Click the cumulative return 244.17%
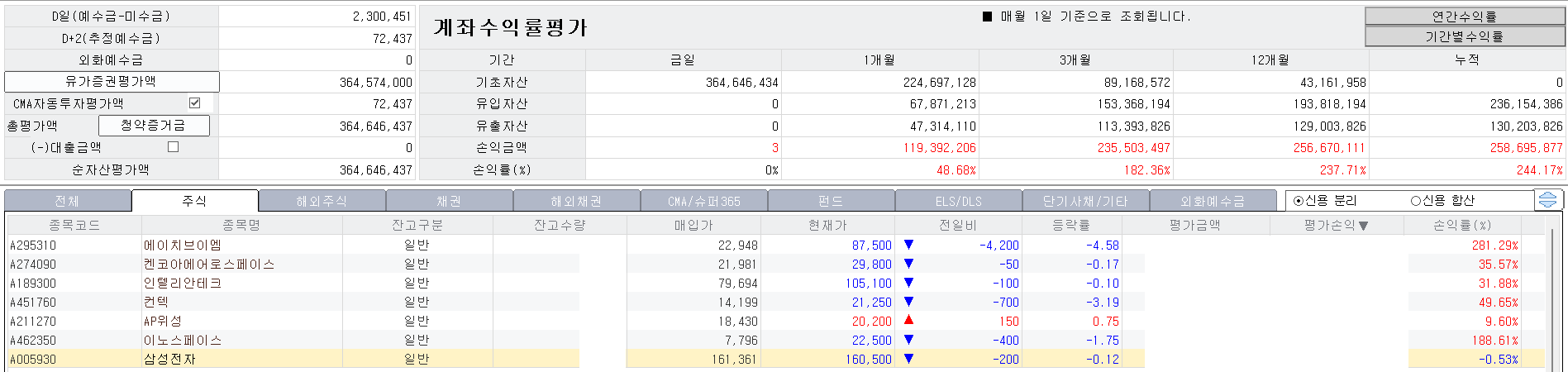This screenshot has width=1568, height=372. pos(1539,170)
